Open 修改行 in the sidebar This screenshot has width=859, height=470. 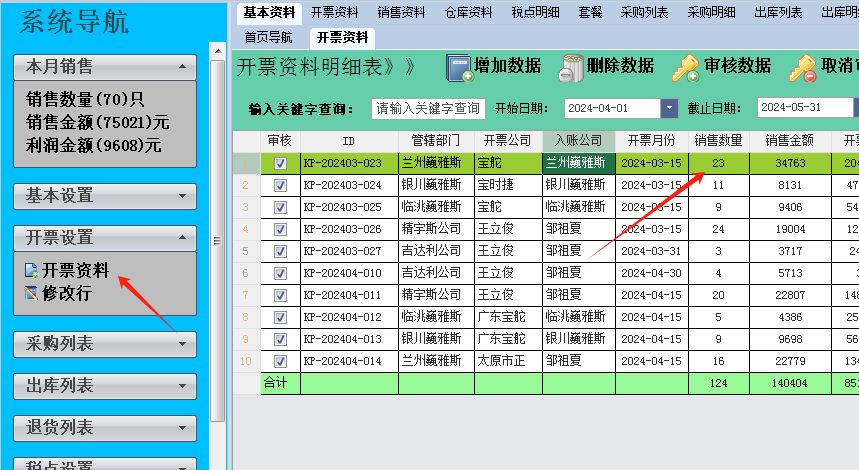coord(66,293)
